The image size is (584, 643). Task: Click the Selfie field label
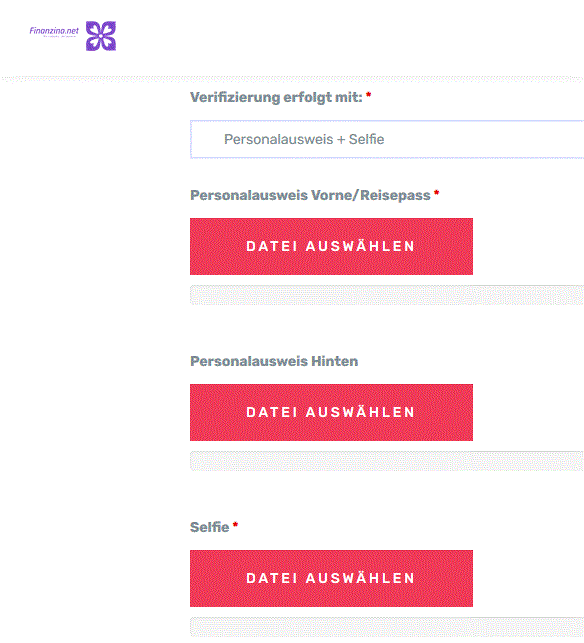[x=209, y=527]
